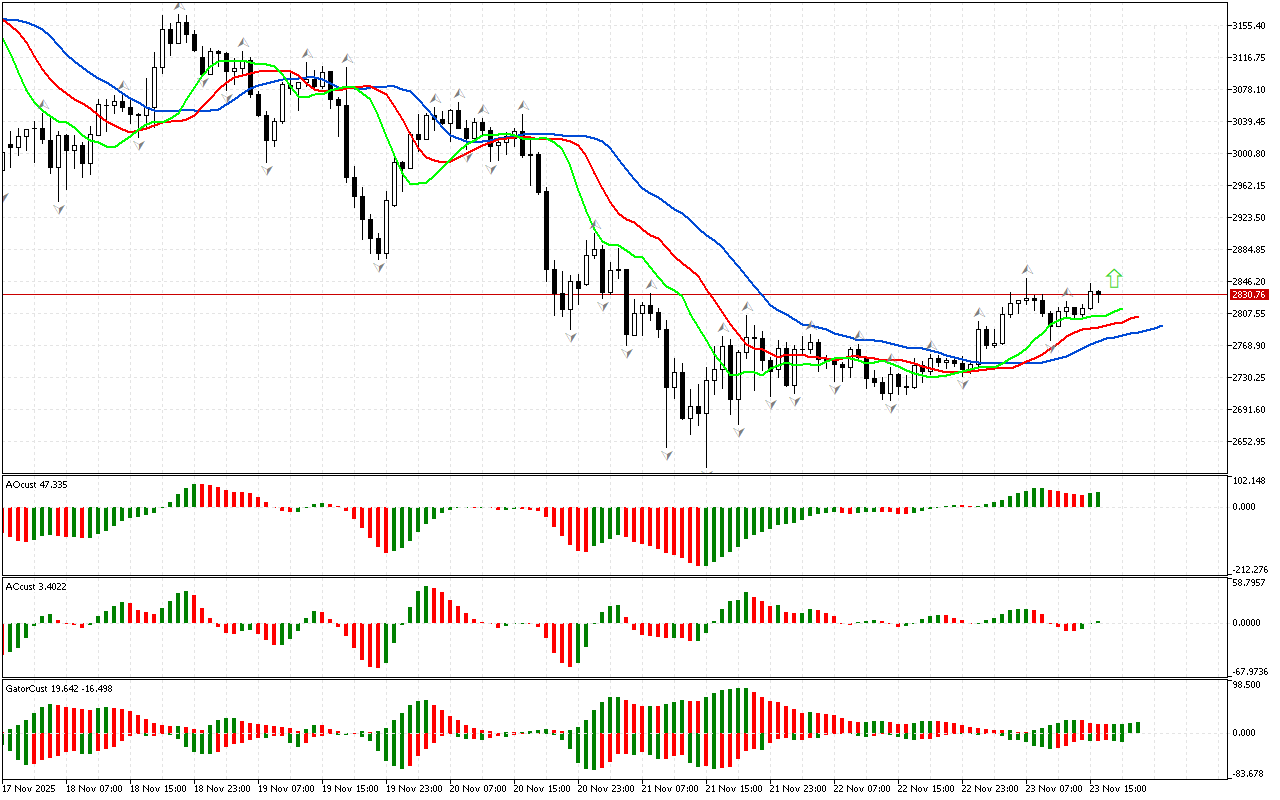Click the AOcust 47.335 indicator label
1280x800 pixels.
(37, 484)
